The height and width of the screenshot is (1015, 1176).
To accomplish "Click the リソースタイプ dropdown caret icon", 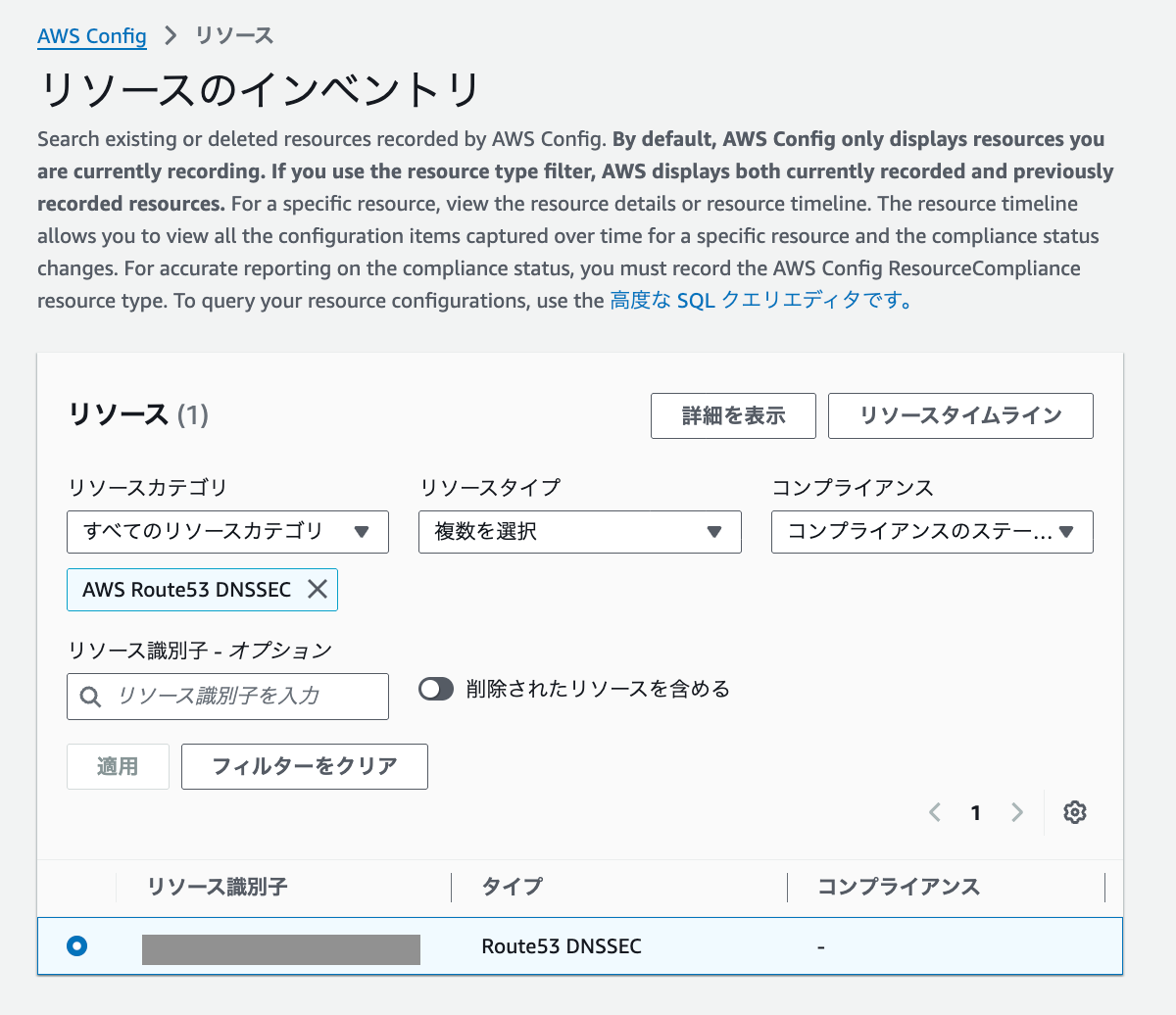I will pyautogui.click(x=714, y=532).
